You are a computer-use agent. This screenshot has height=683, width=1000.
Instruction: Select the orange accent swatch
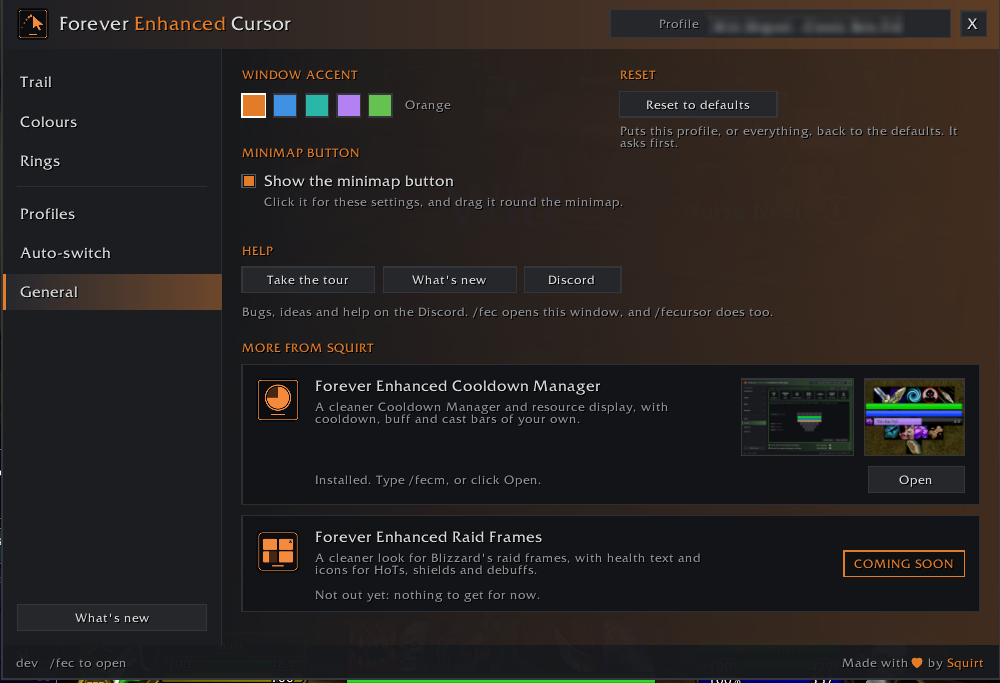[253, 105]
